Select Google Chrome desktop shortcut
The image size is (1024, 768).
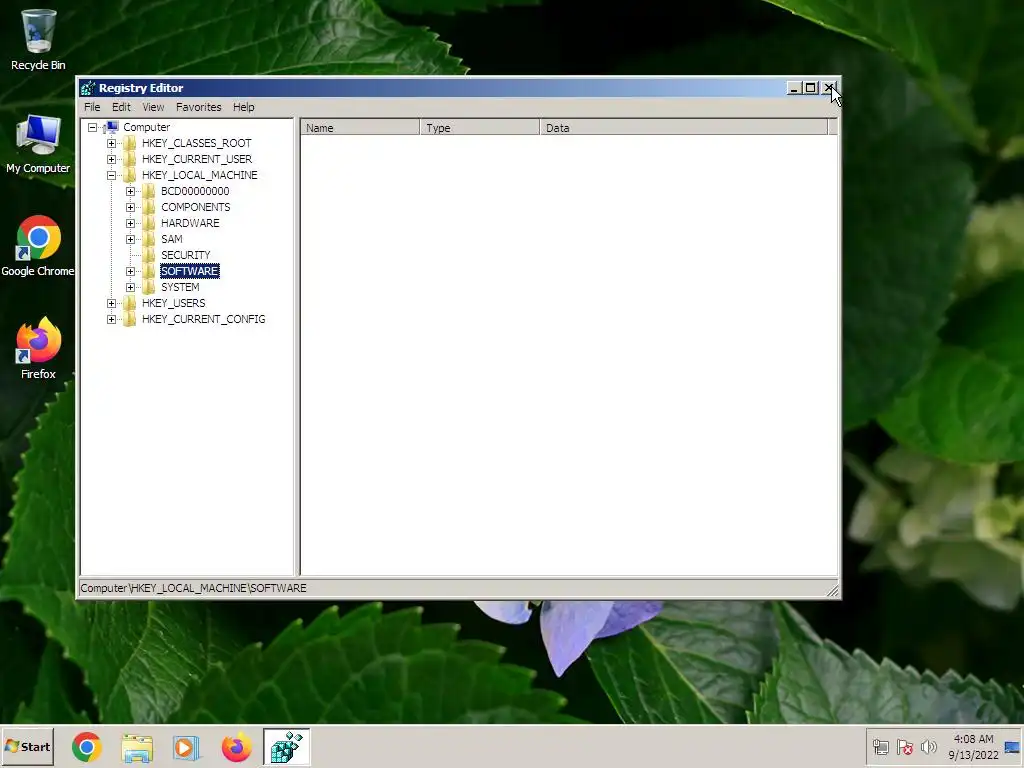38,246
